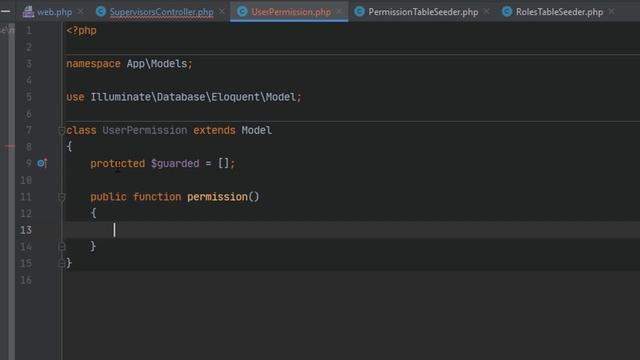The width and height of the screenshot is (640, 360).
Task: Close the UserPermission.php tab
Action: [x=339, y=12]
